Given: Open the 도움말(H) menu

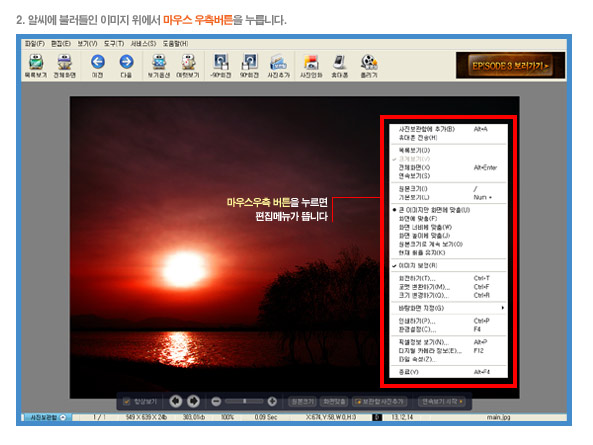Looking at the screenshot, I should [175, 44].
